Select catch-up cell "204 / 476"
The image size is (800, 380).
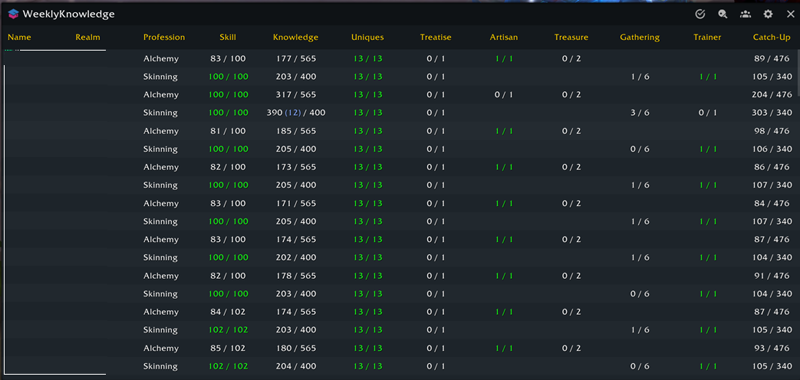pyautogui.click(x=772, y=95)
